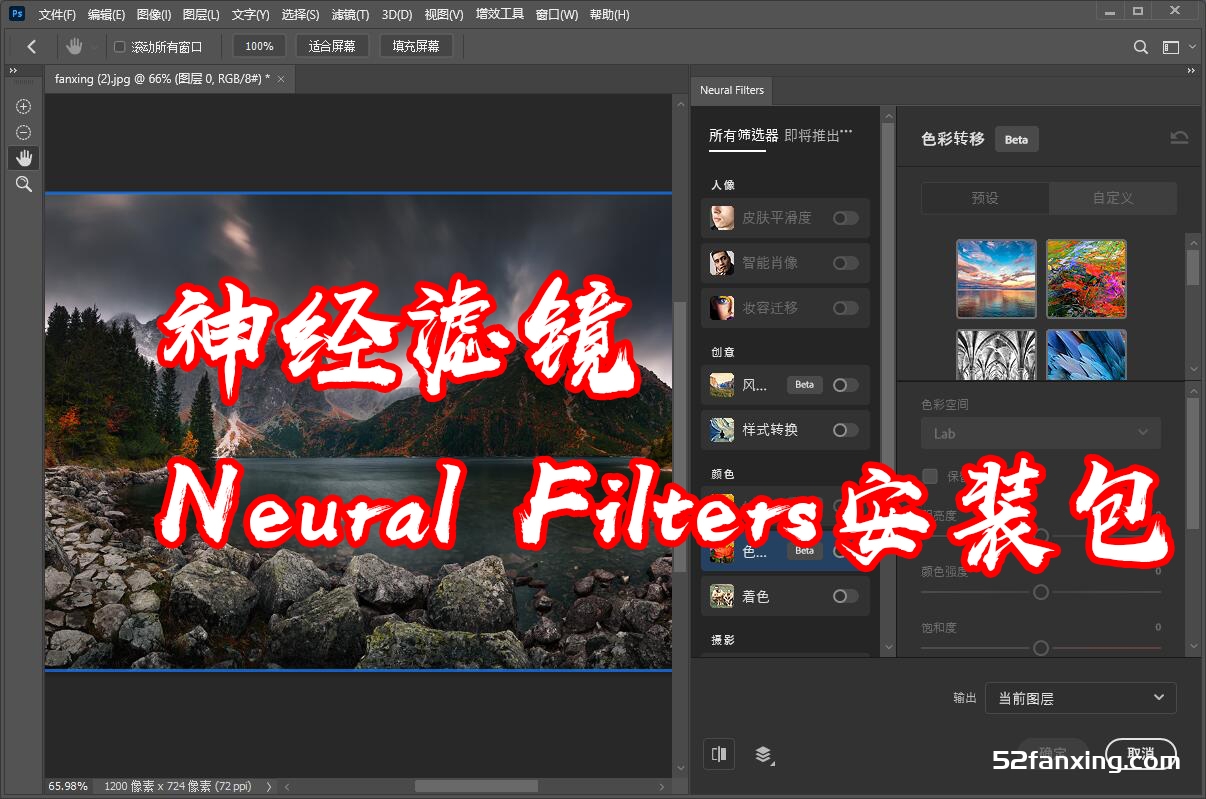This screenshot has height=799, width=1206.
Task: Close the fanxing (2).jpg document tab
Action: [281, 78]
